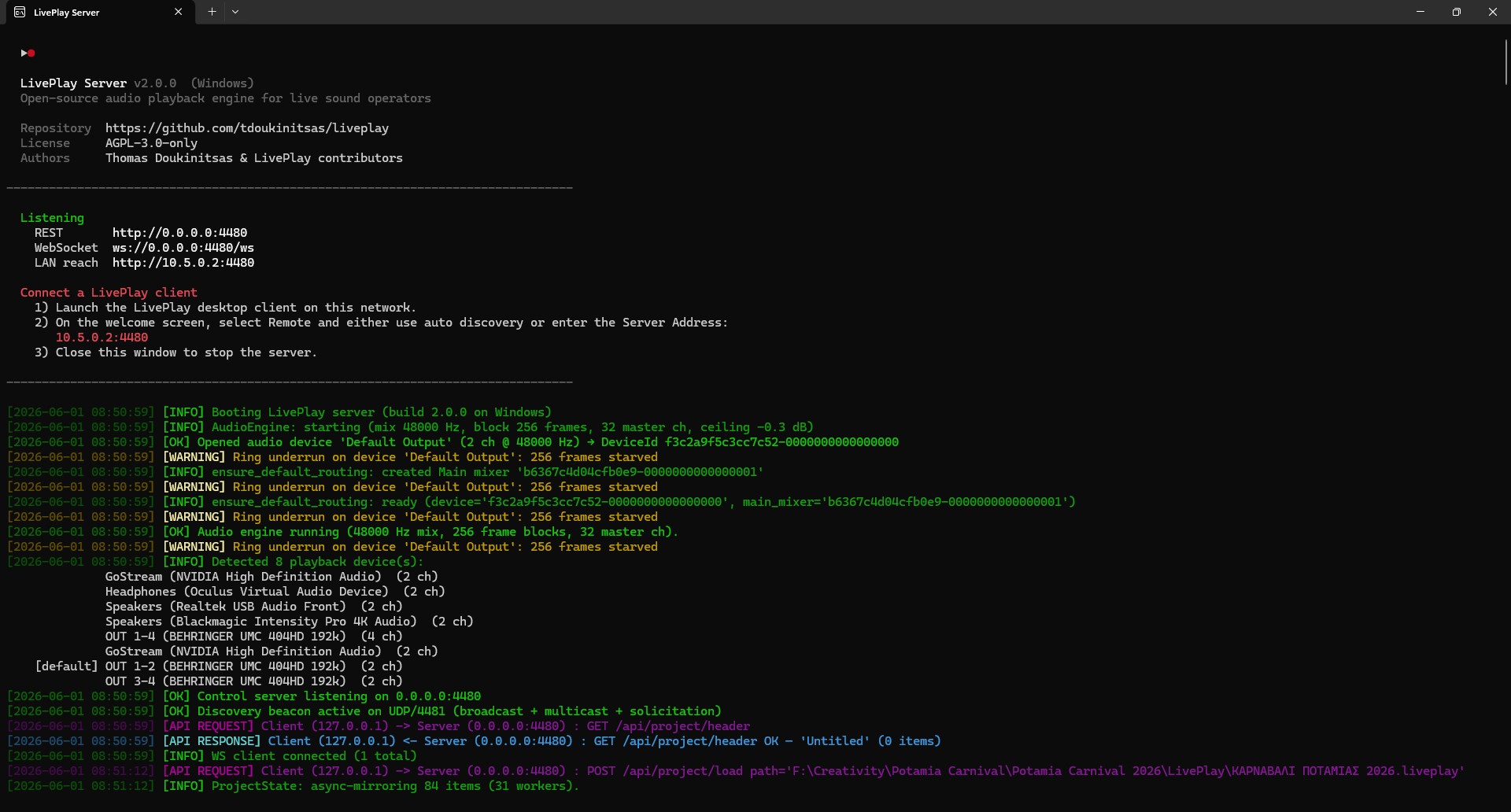Click 'ensure_default_routing: ready' log line
The height and width of the screenshot is (812, 1511).
[x=541, y=501]
